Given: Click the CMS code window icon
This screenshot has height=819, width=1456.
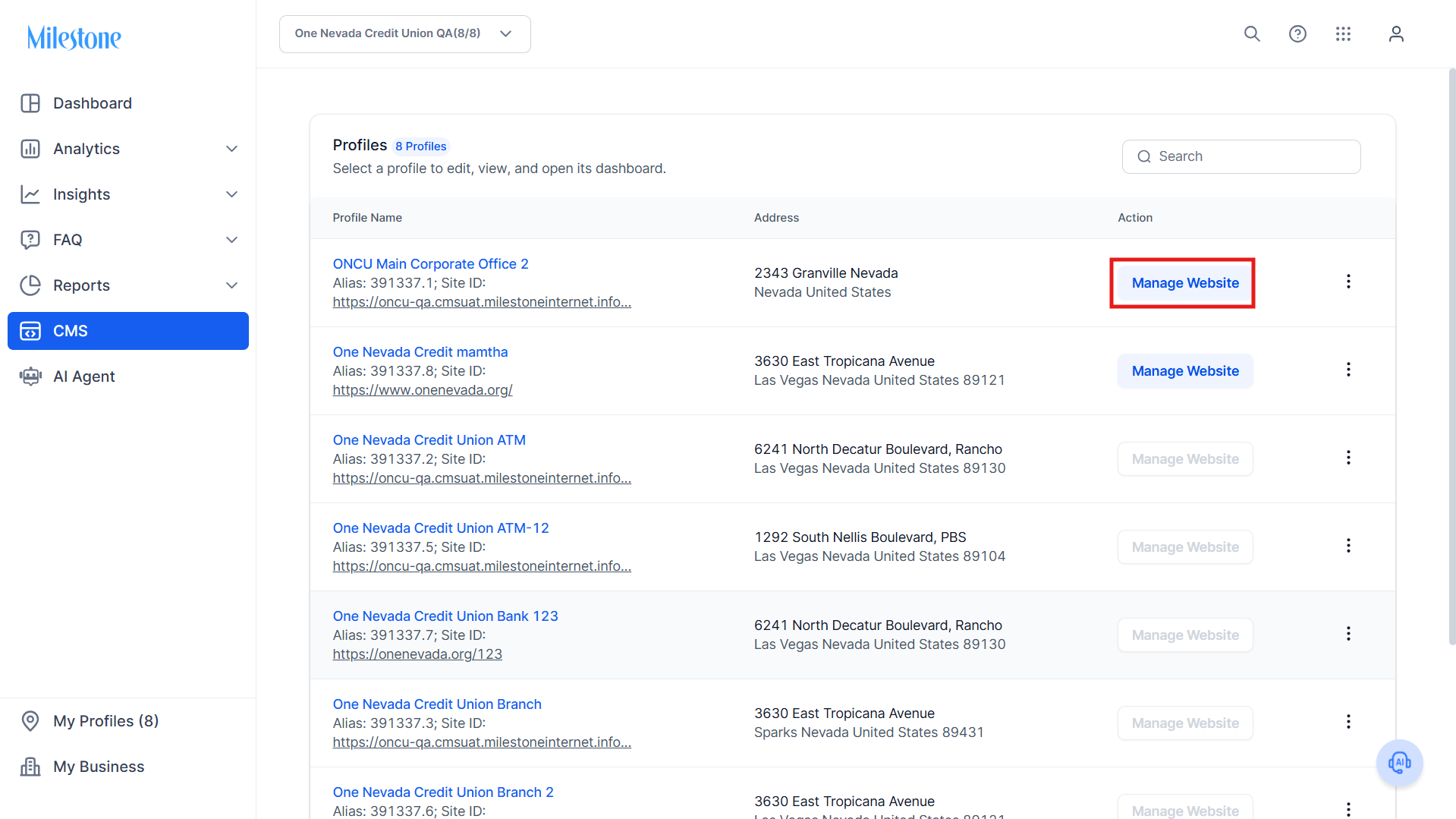Looking at the screenshot, I should pos(30,331).
